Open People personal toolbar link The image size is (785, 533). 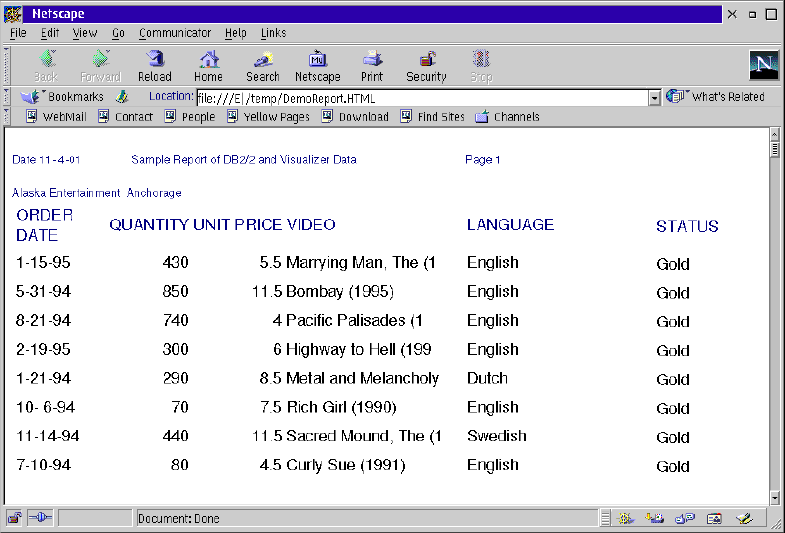190,117
